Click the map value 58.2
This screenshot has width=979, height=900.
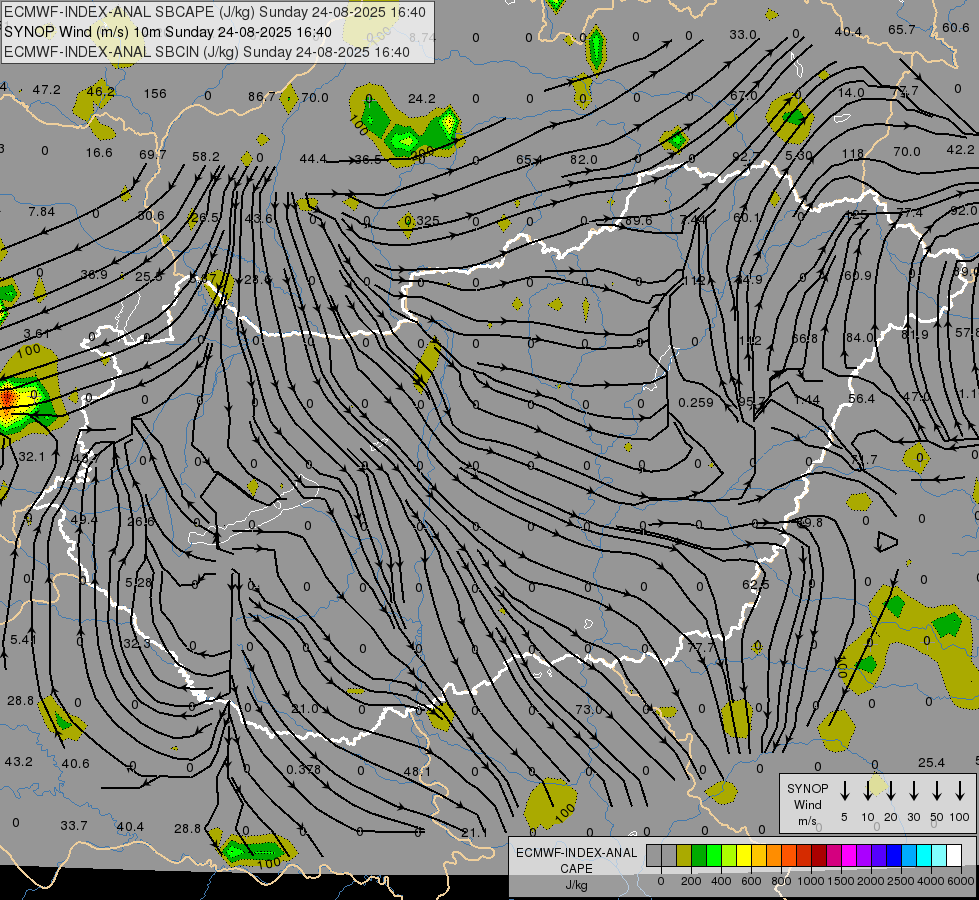tap(205, 156)
